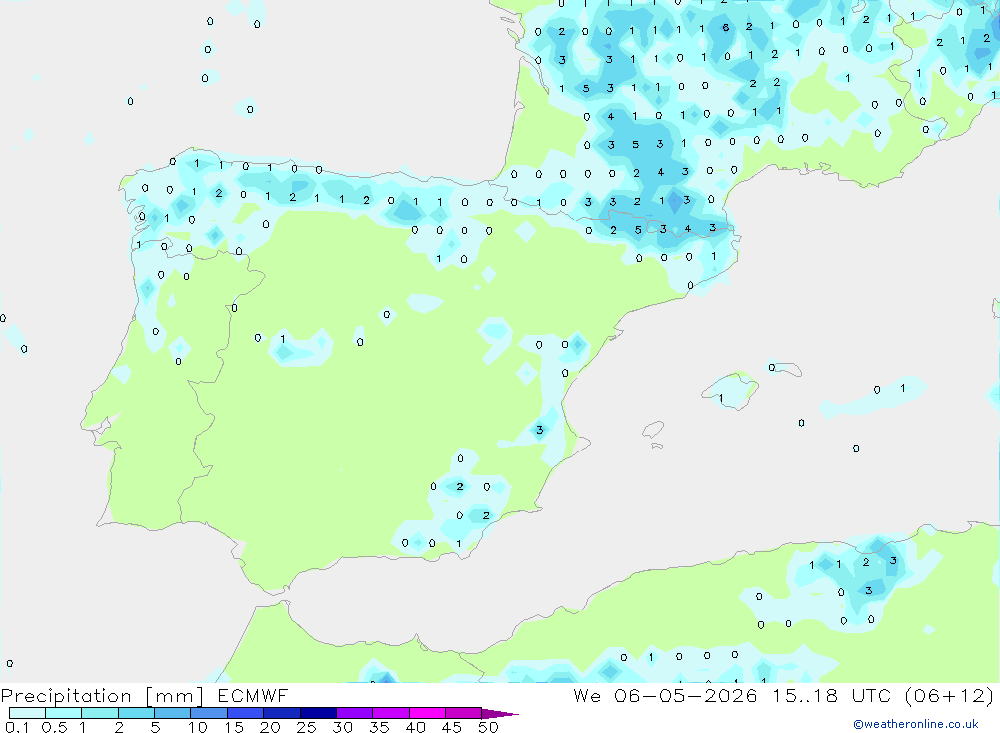Click the "Precipitation" word in the title
The image size is (1000, 733).
click(x=66, y=696)
